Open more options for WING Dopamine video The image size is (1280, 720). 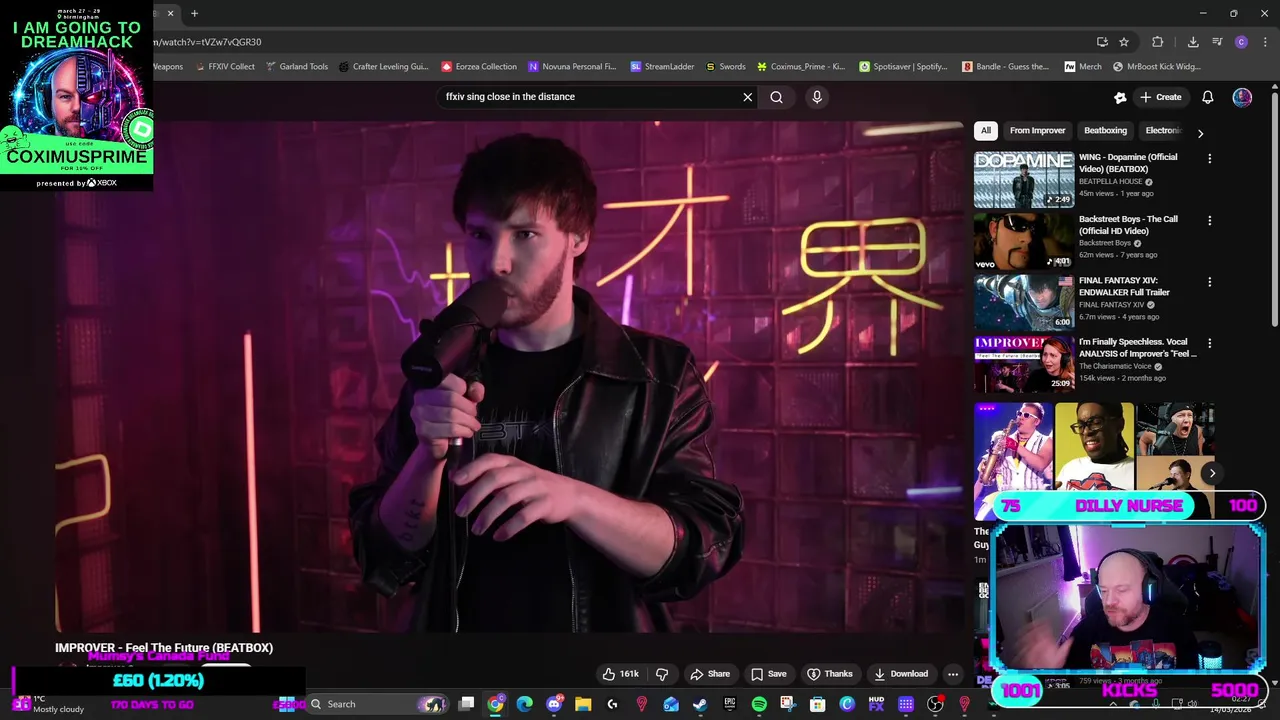pyautogui.click(x=1209, y=158)
